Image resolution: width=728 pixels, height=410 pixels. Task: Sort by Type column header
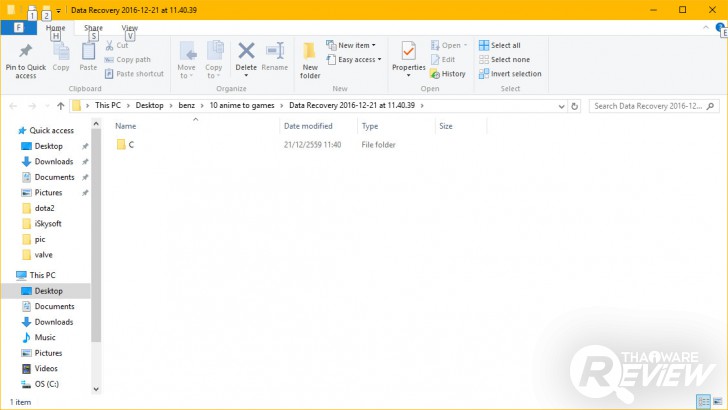coord(370,126)
